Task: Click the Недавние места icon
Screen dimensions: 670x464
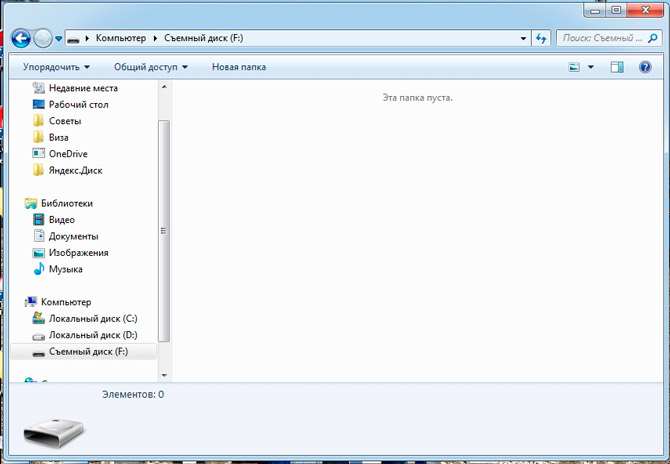Action: [38, 88]
